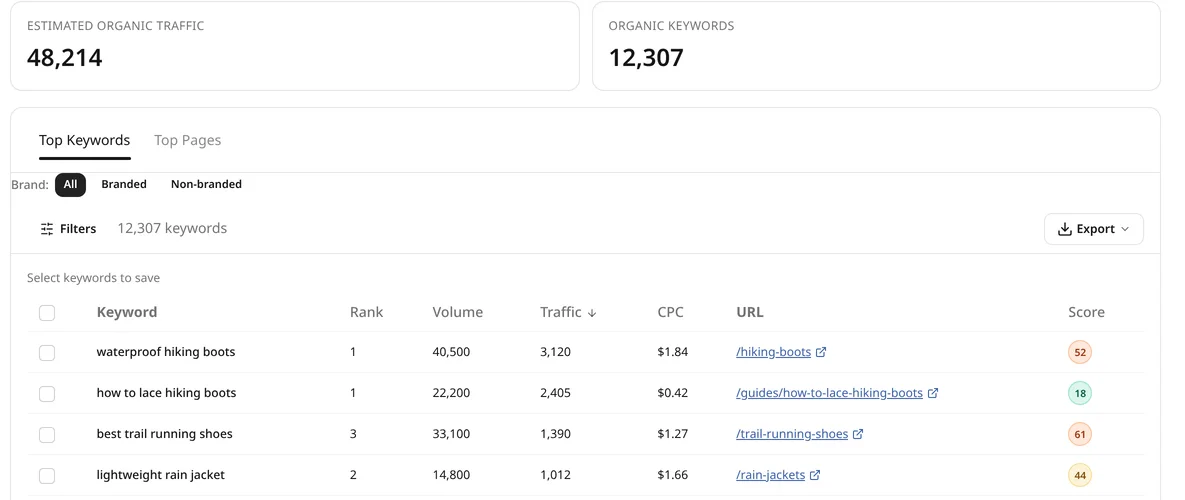The height and width of the screenshot is (500, 1185).
Task: Open external link icon beside /rain-jackets
Action: 815,475
